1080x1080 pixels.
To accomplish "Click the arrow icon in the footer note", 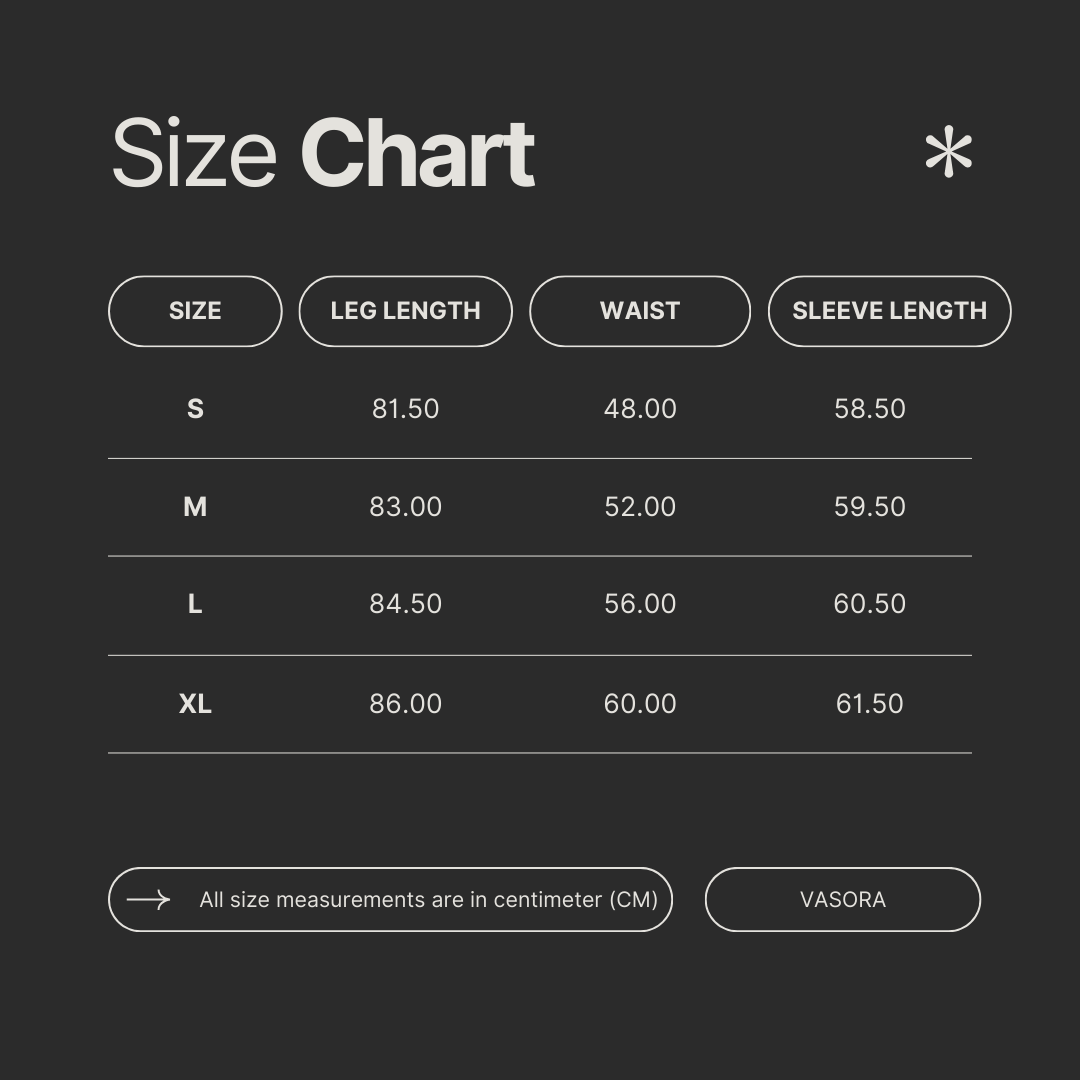I will [148, 900].
